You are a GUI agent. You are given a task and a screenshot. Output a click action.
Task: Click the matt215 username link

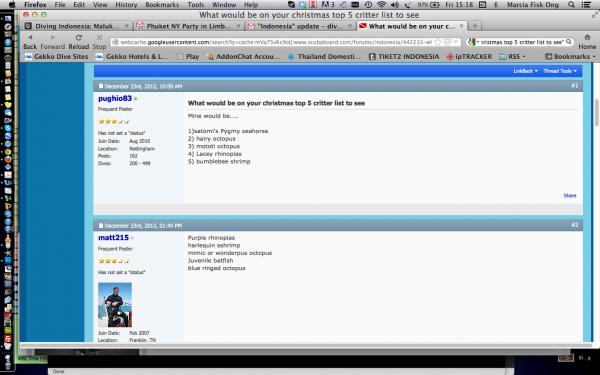click(x=113, y=238)
